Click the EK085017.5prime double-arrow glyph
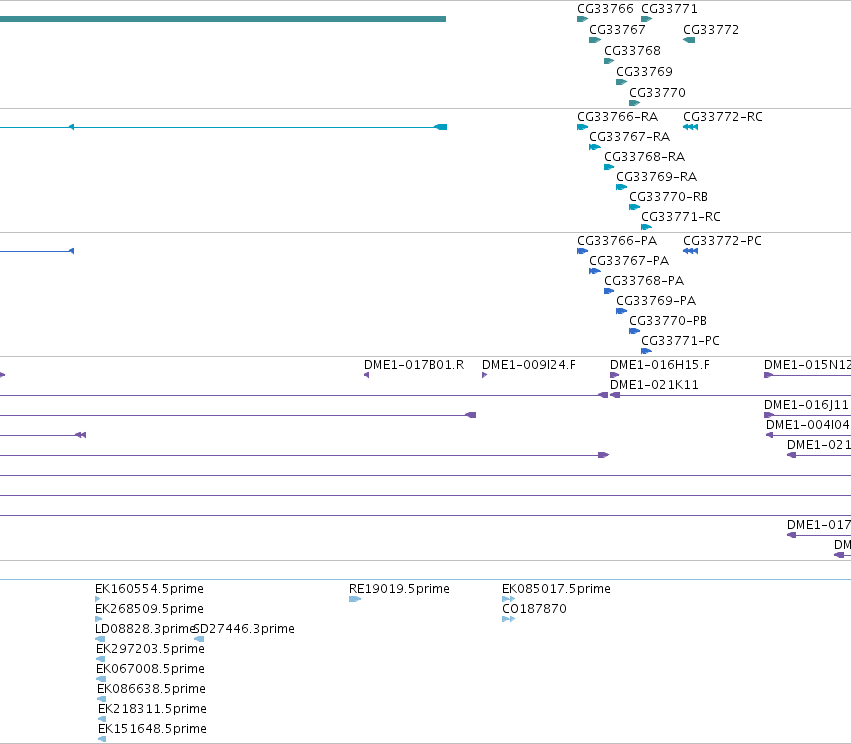851x744 pixels. (x=509, y=599)
